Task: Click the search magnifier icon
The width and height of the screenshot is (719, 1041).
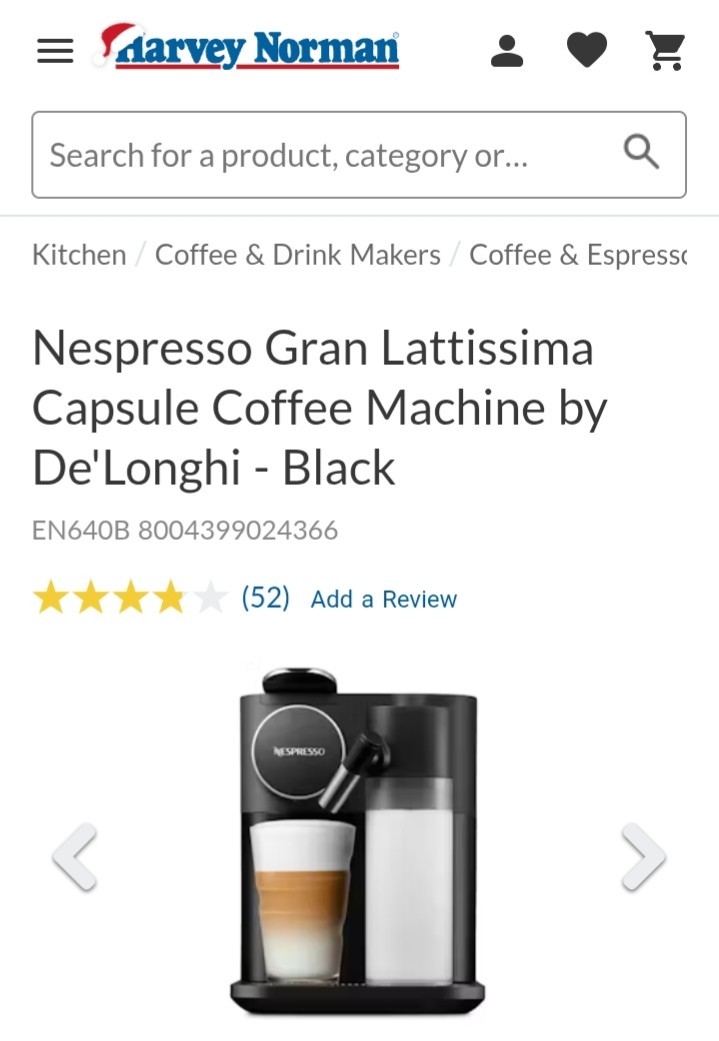Action: point(641,152)
